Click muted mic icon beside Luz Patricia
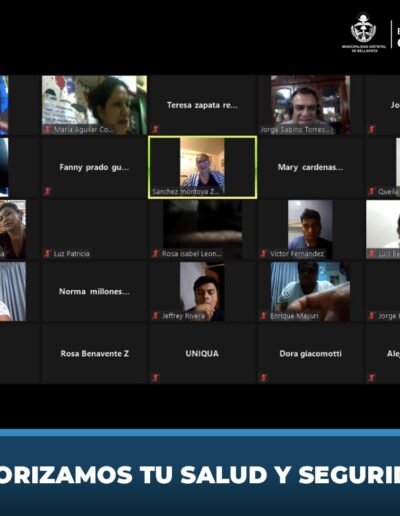This screenshot has height=516, width=400. point(47,253)
